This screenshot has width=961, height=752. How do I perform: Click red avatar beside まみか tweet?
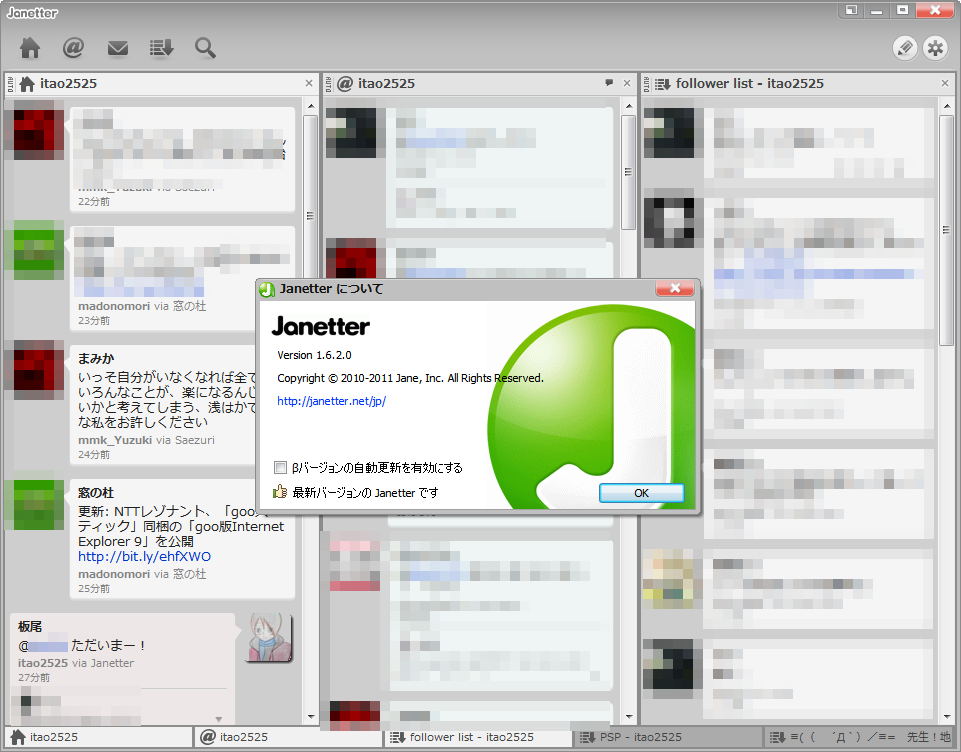pos(37,369)
